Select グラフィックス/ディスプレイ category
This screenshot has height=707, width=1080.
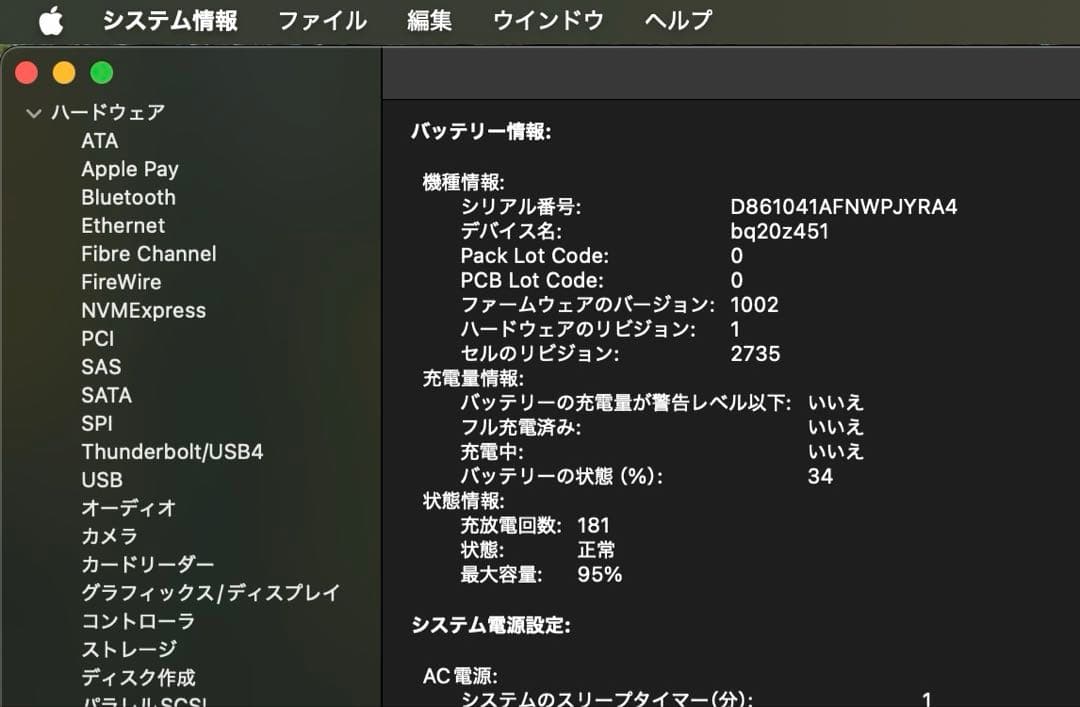(210, 592)
